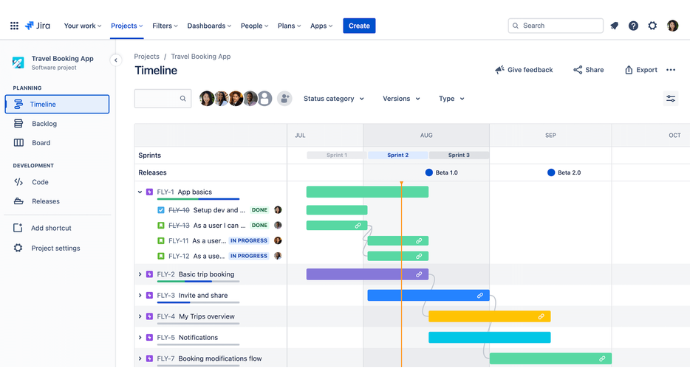Click Give feedback
This screenshot has height=380, width=690.
point(524,69)
